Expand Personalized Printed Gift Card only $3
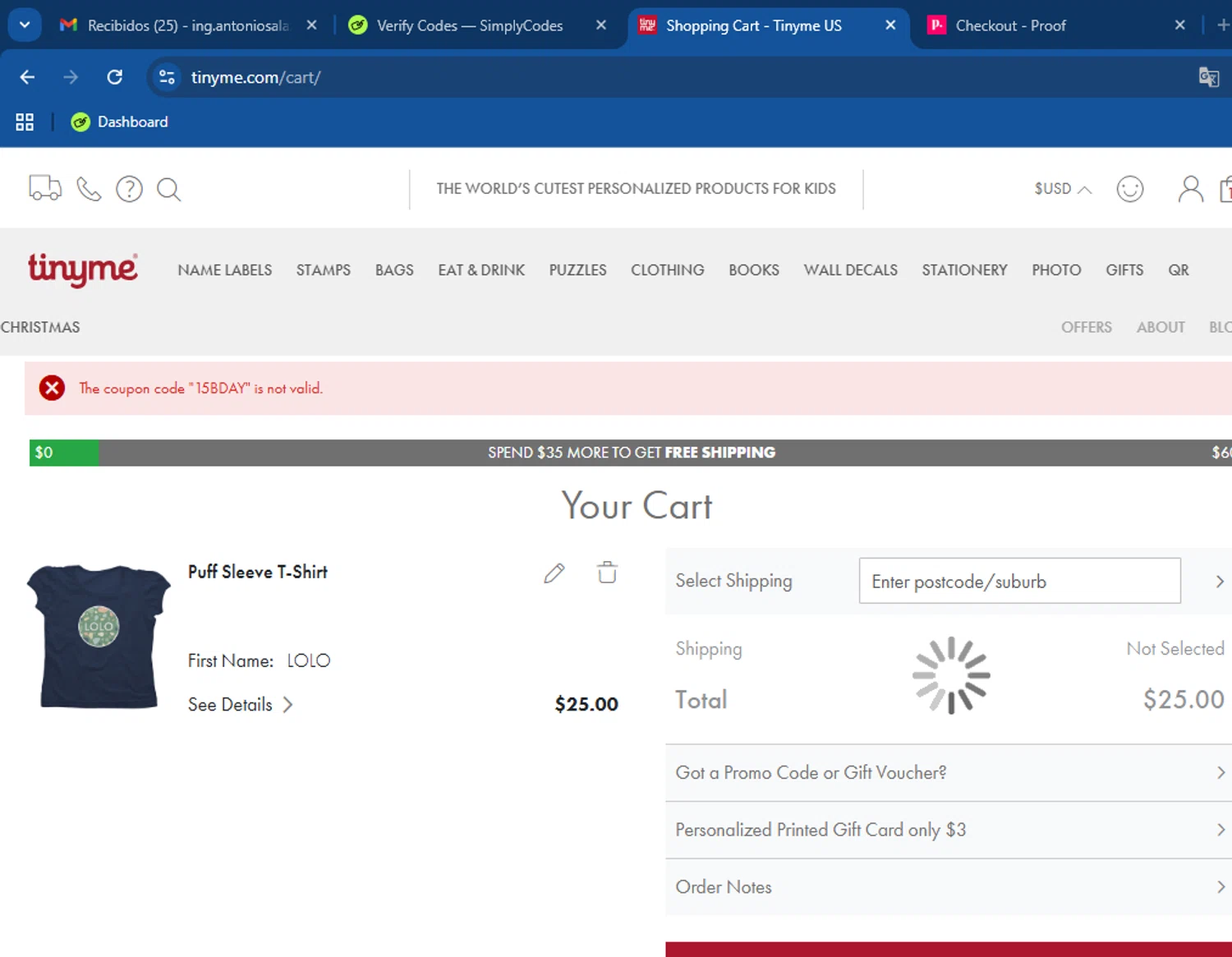 tap(949, 830)
